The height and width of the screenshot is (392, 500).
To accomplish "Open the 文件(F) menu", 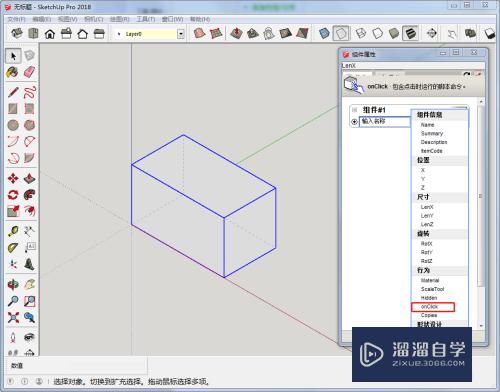I will [17, 19].
